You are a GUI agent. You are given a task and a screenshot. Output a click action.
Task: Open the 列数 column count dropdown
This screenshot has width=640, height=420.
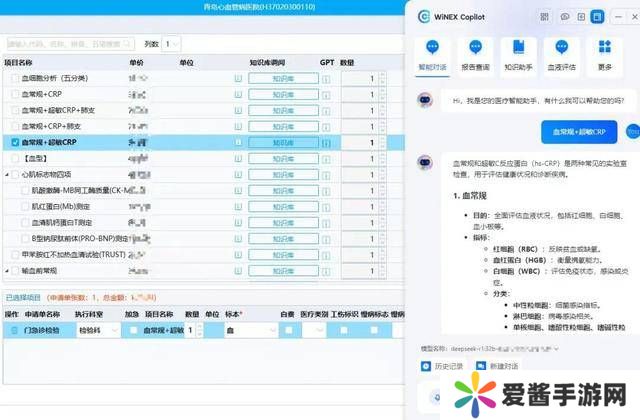174,44
